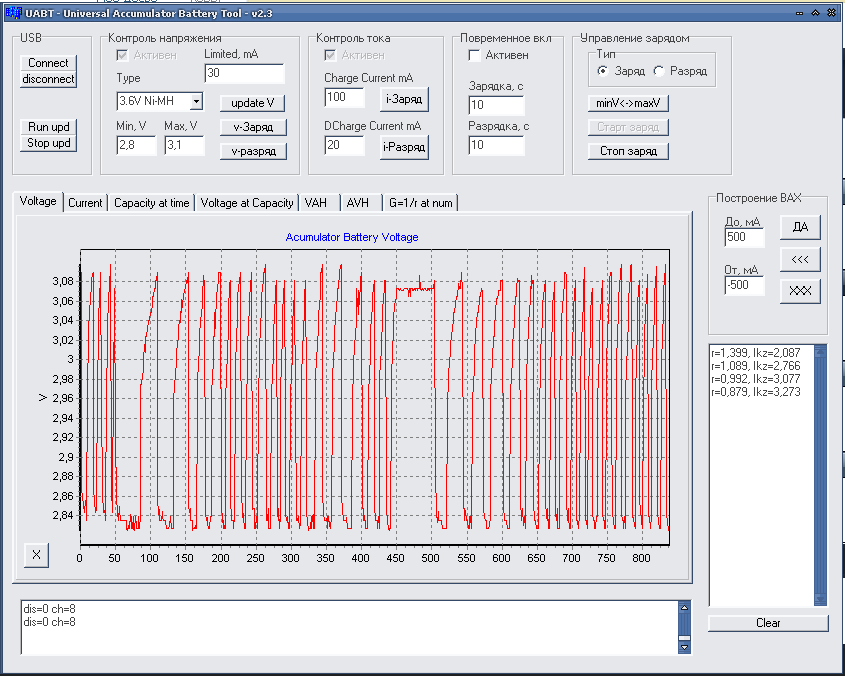The image size is (845, 676).
Task: Stop updates with Stop upd button
Action: (49, 143)
